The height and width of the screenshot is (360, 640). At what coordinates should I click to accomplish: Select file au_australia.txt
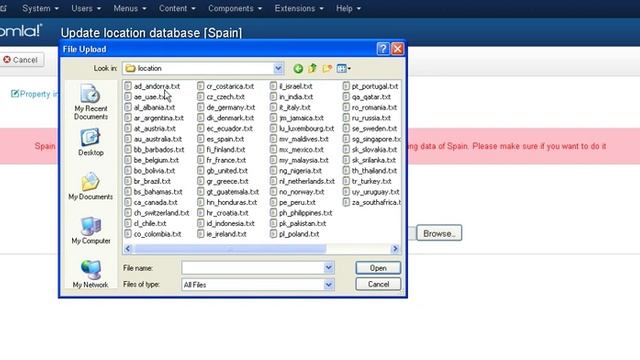coord(153,139)
